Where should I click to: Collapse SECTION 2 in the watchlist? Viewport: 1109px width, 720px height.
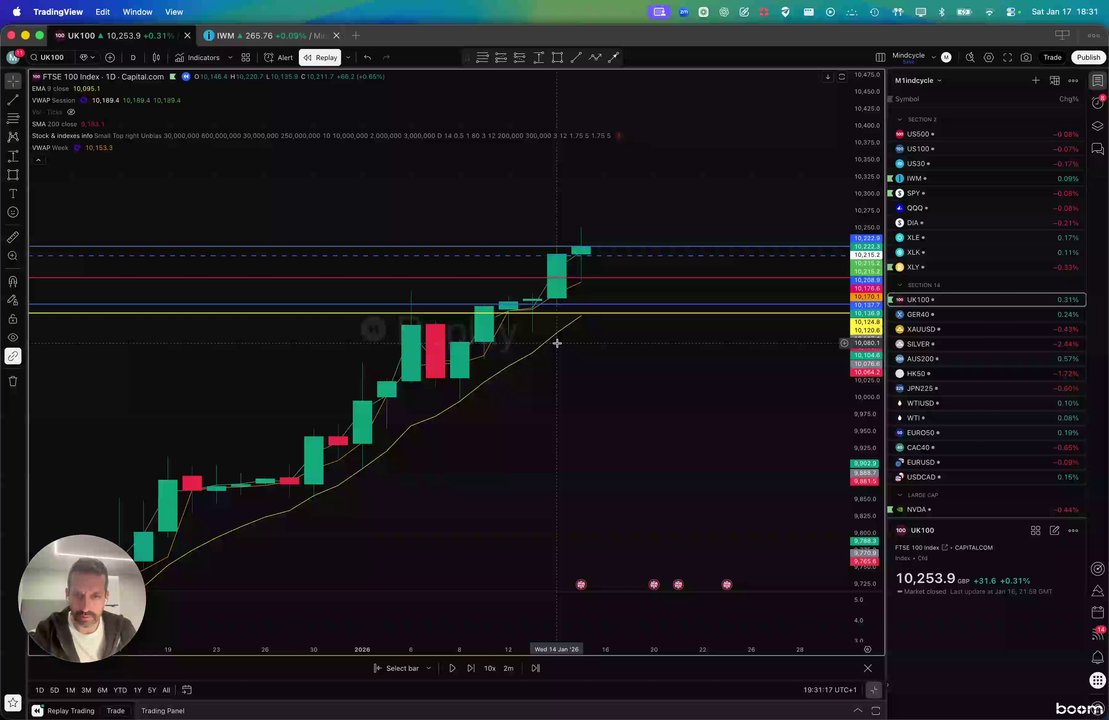[900, 120]
